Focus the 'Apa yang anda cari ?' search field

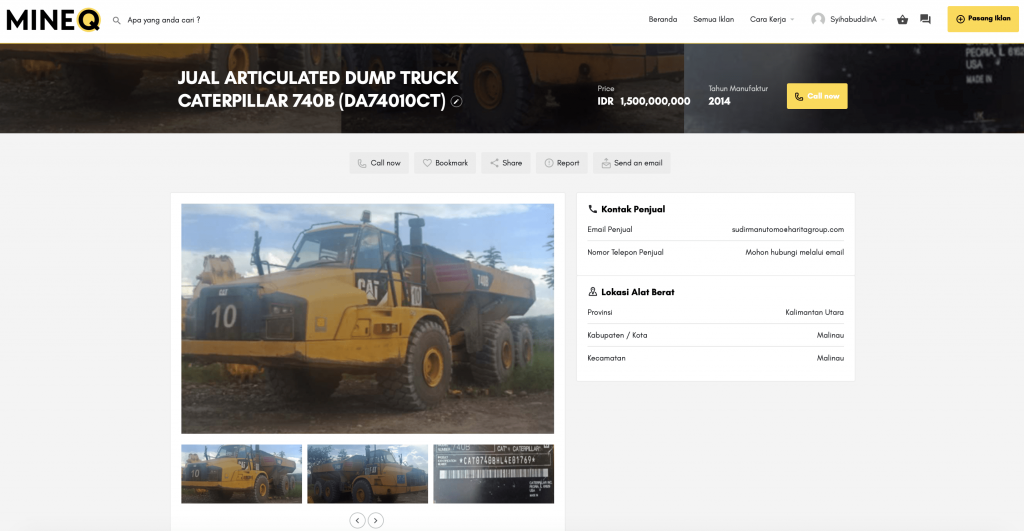point(164,20)
